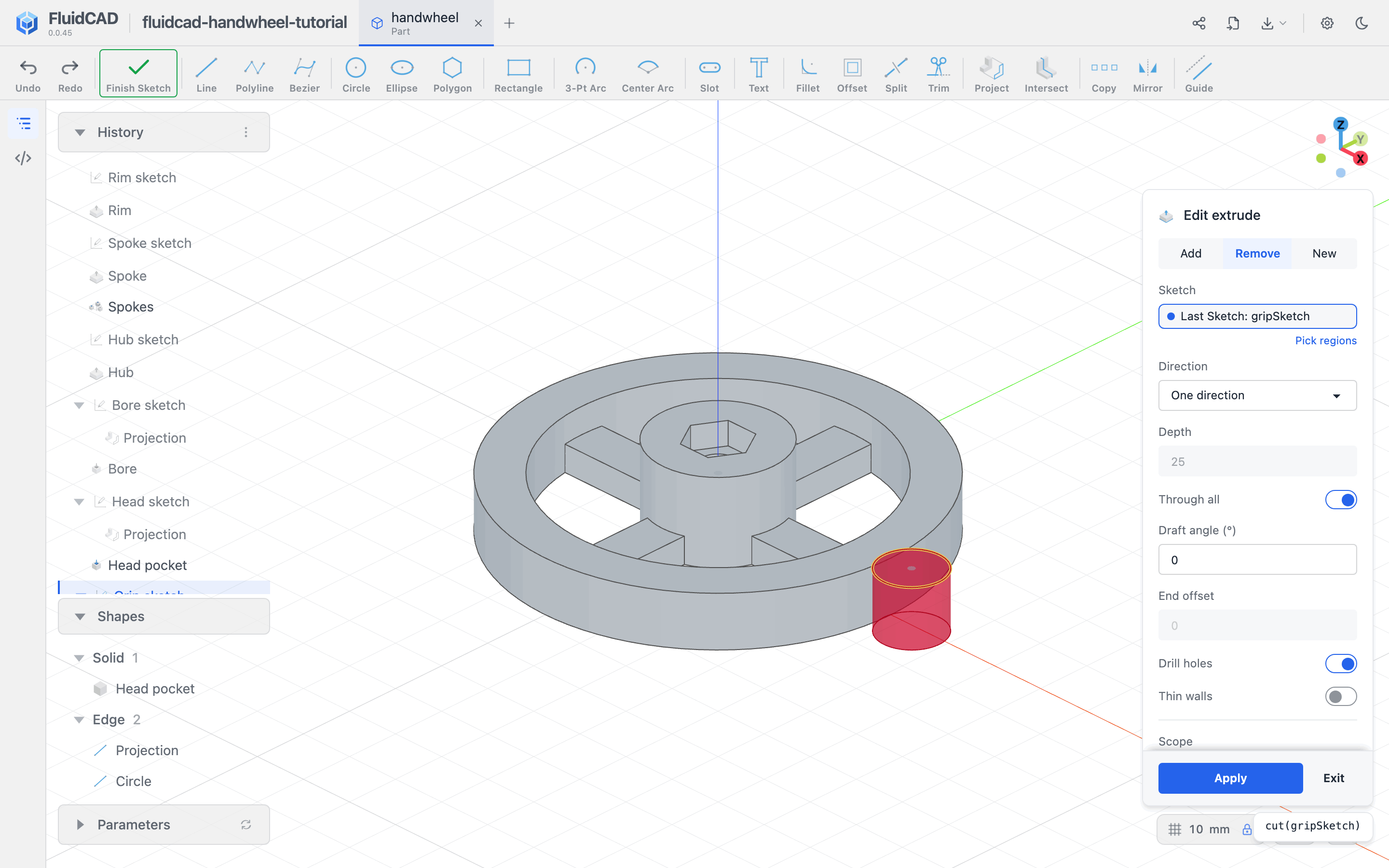Select the Center Arc tool
1389x868 pixels.
[647, 75]
